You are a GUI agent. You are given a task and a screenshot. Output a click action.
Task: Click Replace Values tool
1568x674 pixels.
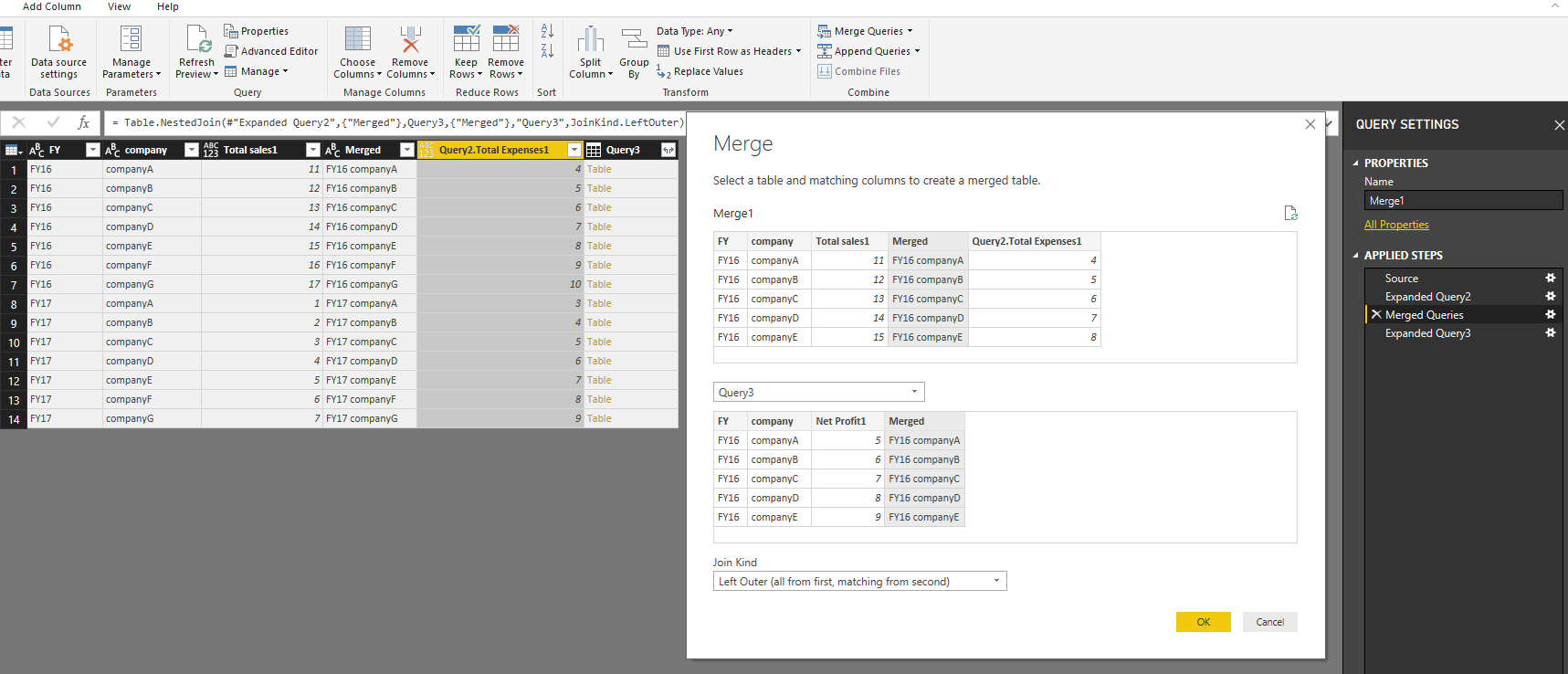tap(700, 71)
